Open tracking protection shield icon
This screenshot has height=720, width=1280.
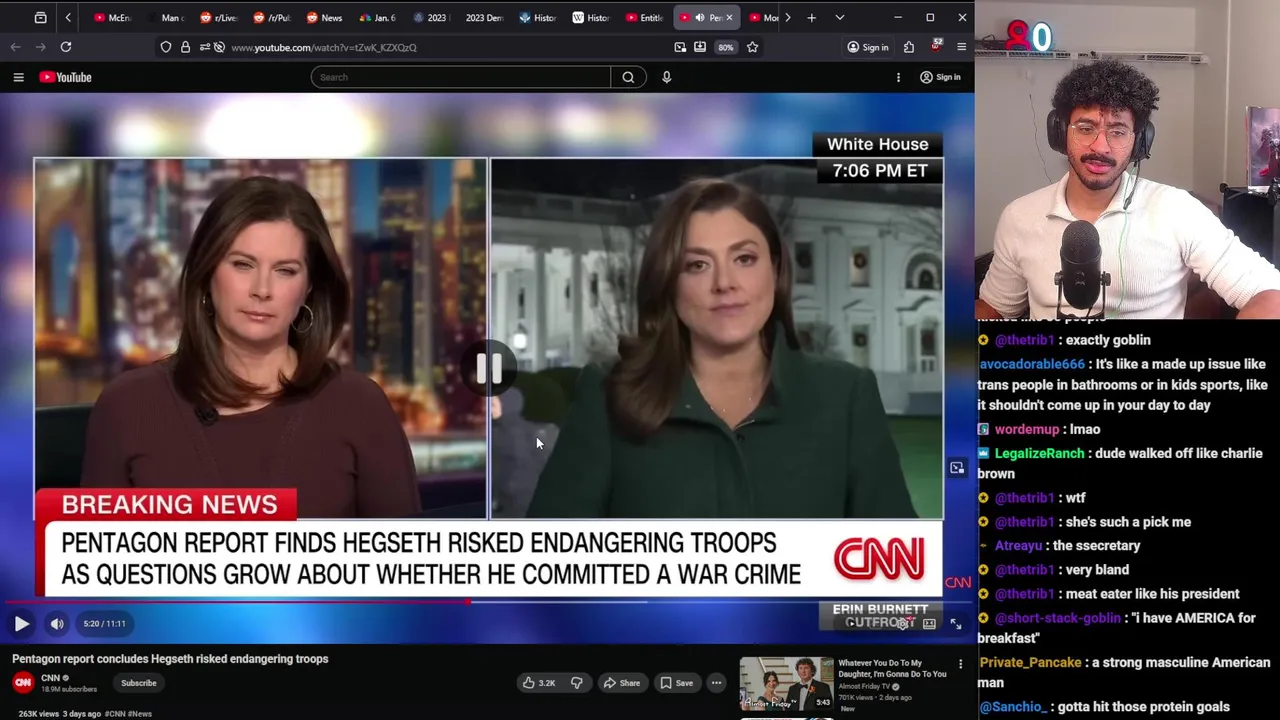[166, 47]
